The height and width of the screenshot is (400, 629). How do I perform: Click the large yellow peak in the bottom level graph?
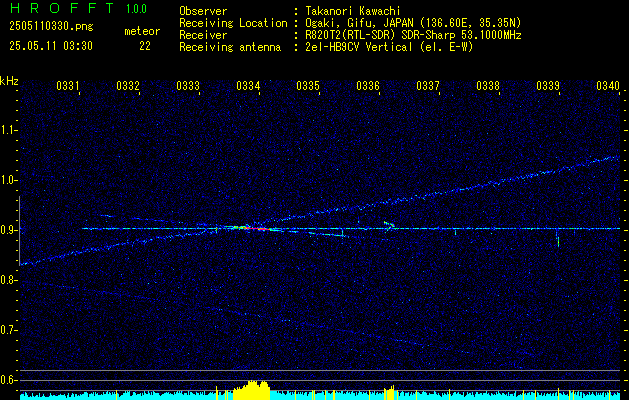tap(252, 390)
